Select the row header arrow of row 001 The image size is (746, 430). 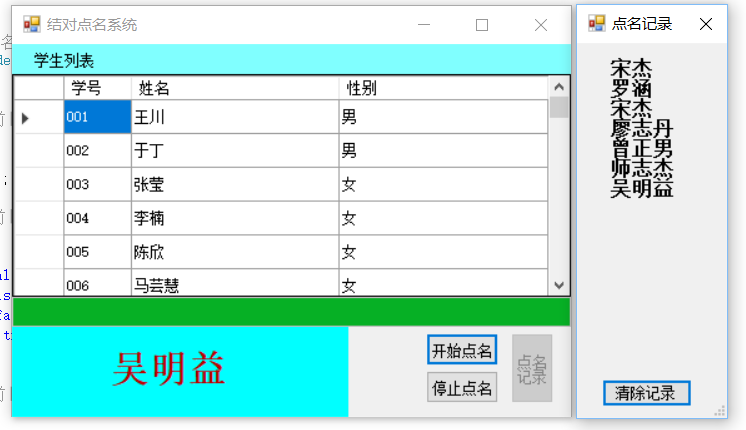(39, 117)
